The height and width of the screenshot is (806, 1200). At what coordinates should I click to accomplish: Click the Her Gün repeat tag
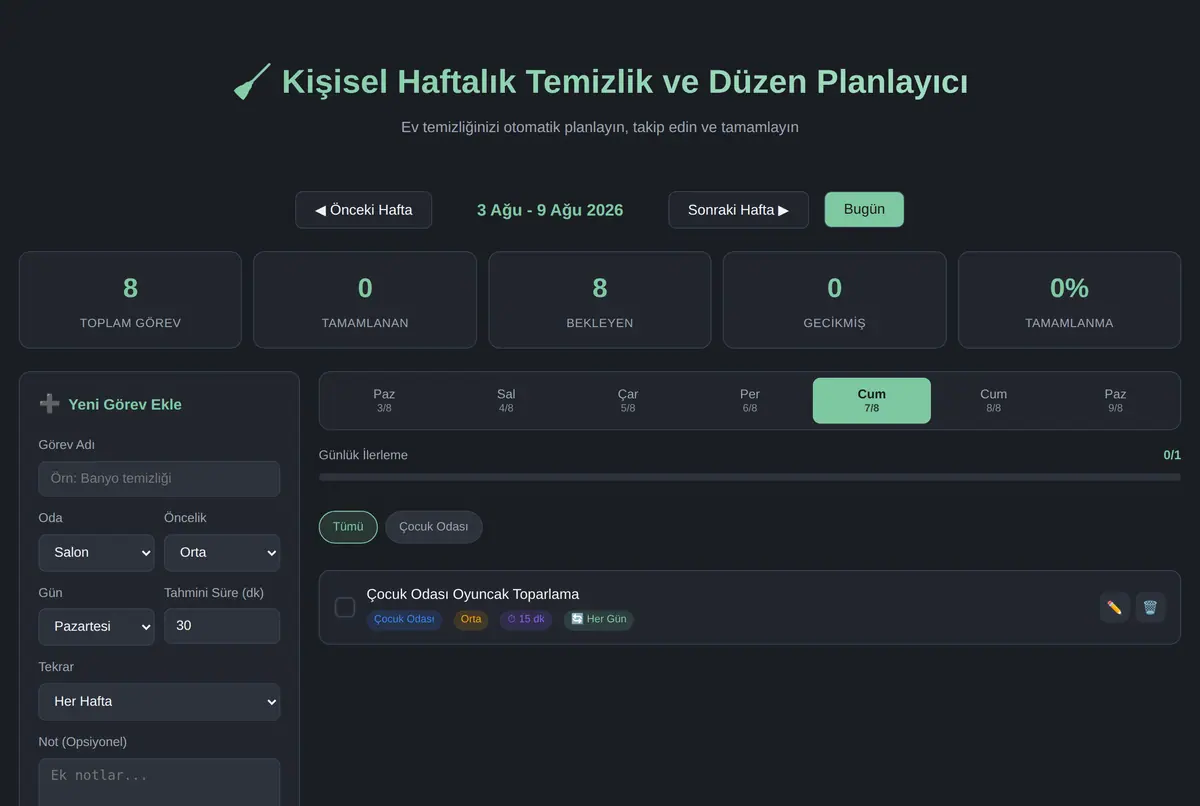coord(599,620)
